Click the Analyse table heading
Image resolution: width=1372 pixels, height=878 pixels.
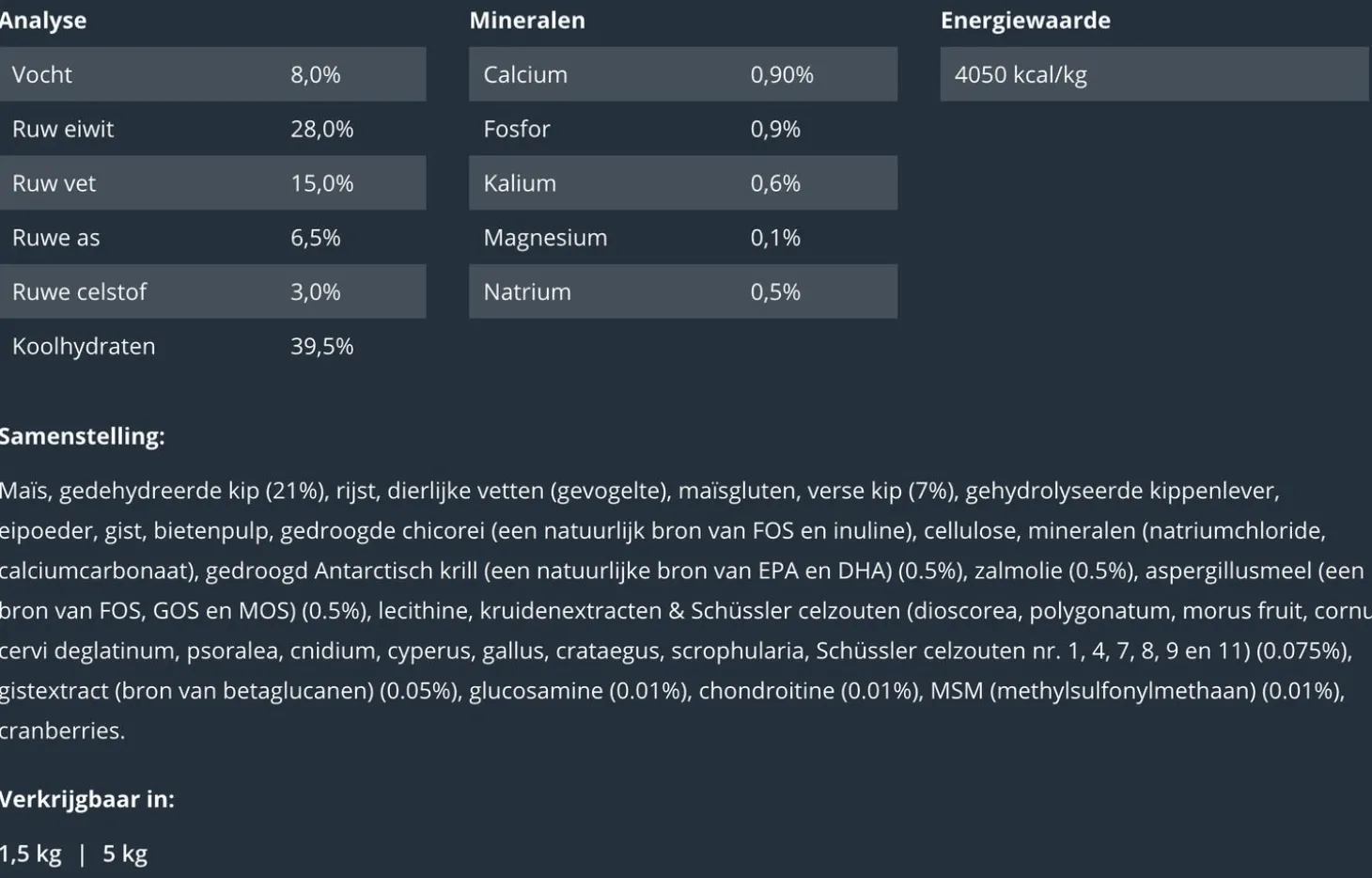[x=43, y=21]
